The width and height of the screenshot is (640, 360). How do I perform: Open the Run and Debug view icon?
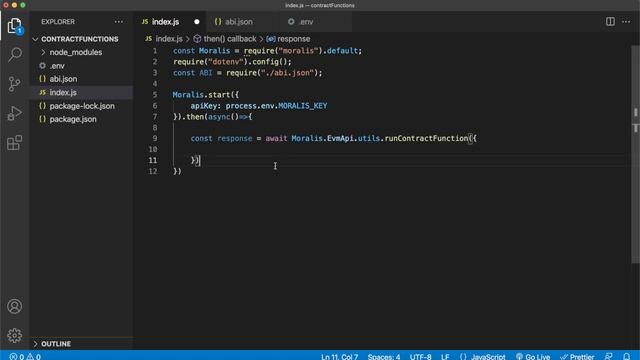pyautogui.click(x=15, y=113)
